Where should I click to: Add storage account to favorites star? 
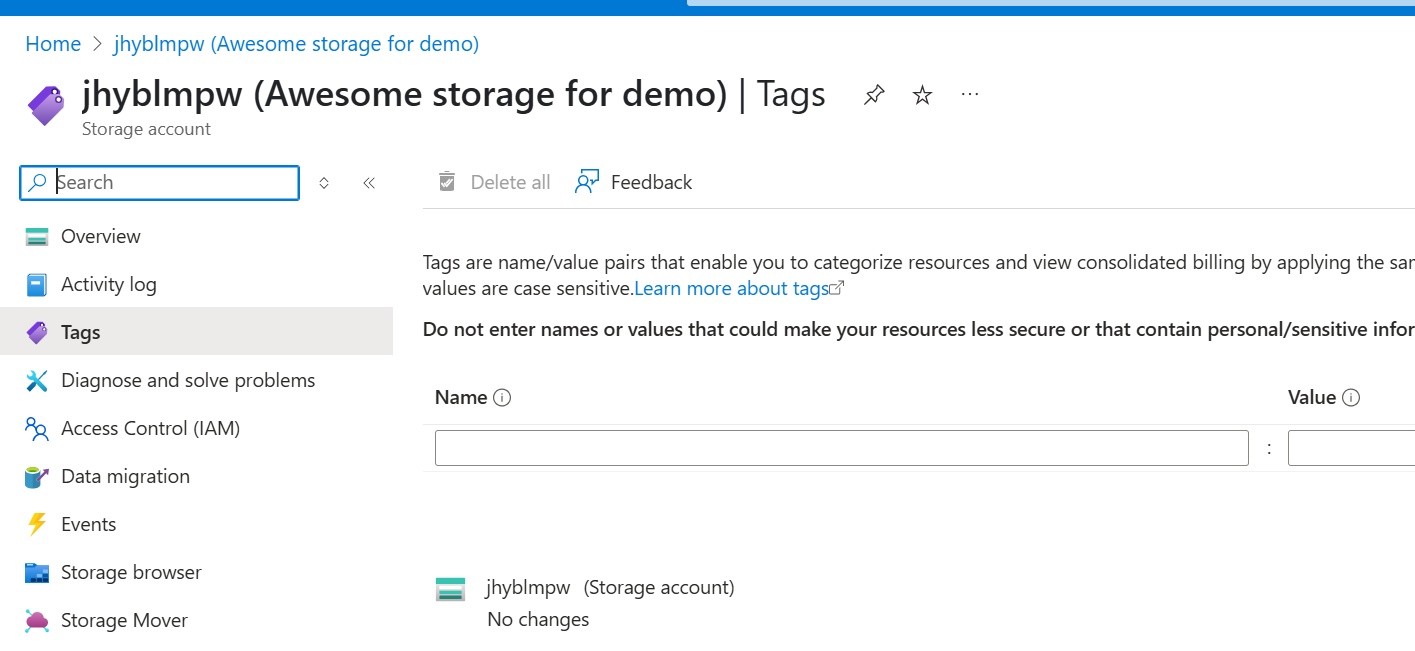tap(923, 95)
